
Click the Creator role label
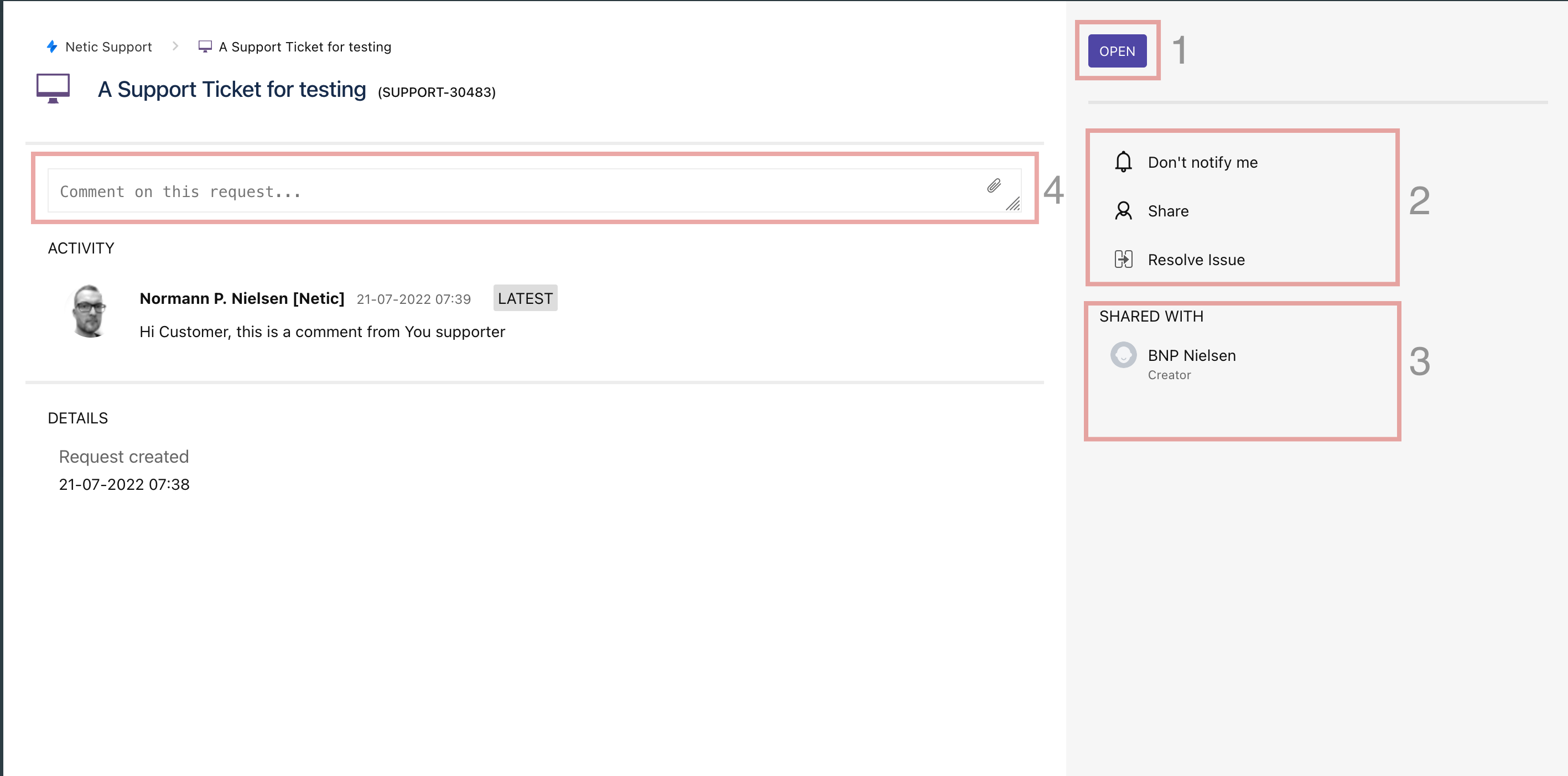tap(1169, 375)
